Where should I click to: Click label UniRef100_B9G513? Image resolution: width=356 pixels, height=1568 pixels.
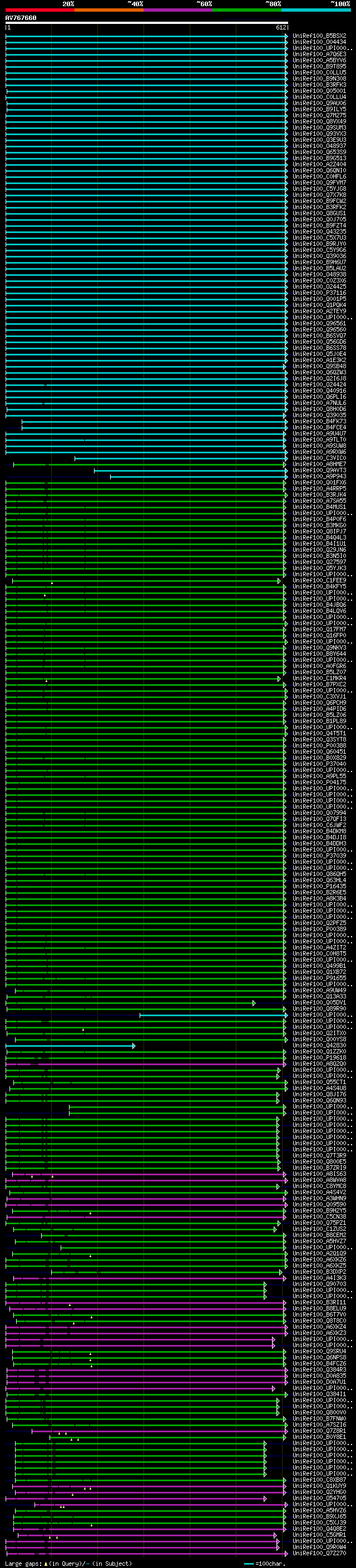coord(319,159)
